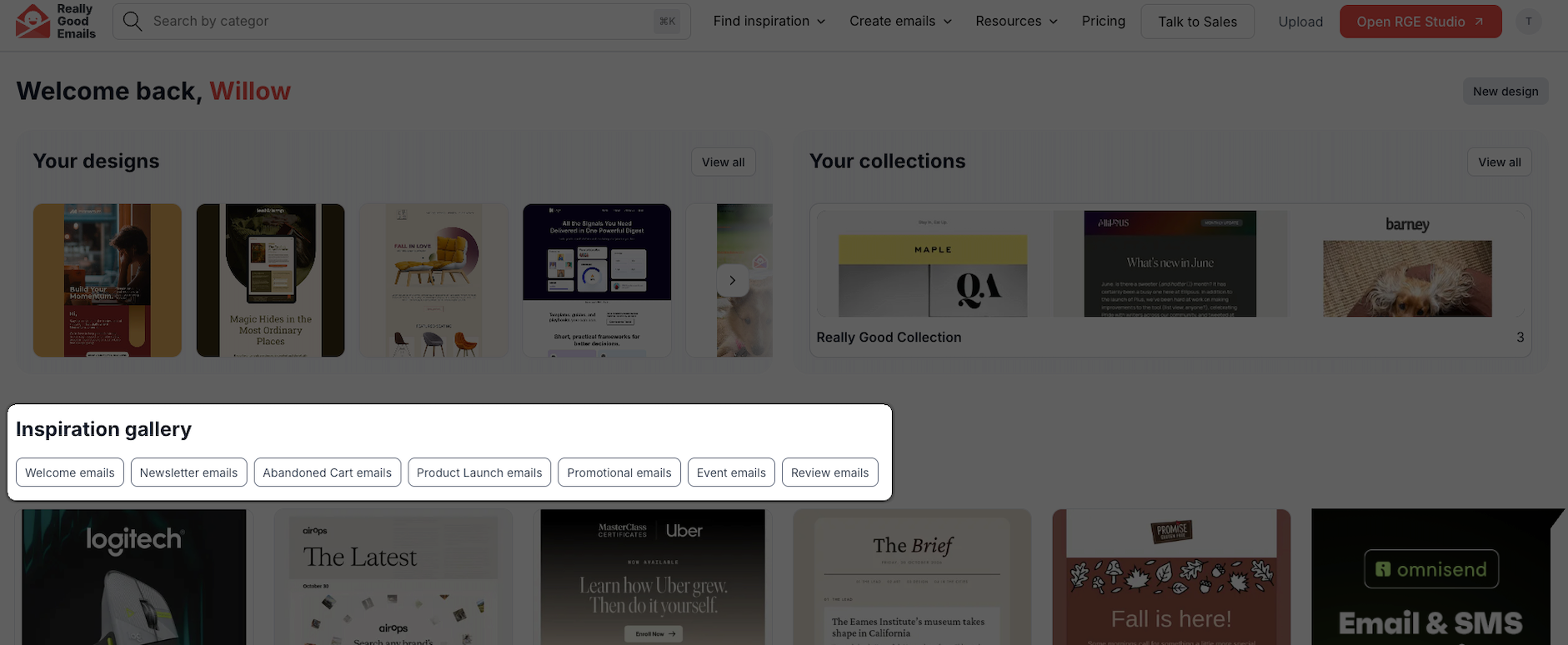Screen dimensions: 1568x645
Task: Expand the Create emails menu
Action: point(900,21)
